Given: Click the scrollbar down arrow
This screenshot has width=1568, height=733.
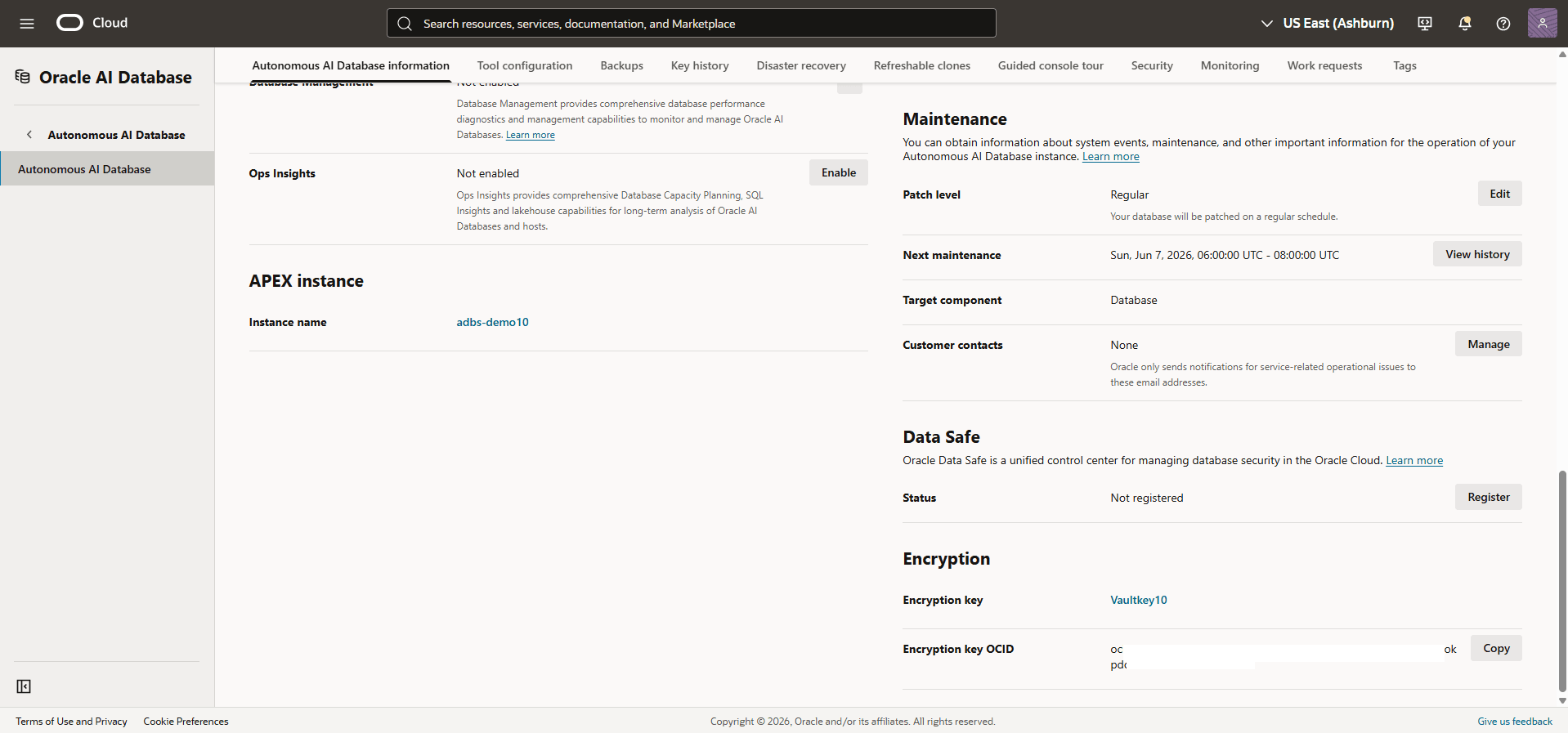Looking at the screenshot, I should [x=1562, y=700].
